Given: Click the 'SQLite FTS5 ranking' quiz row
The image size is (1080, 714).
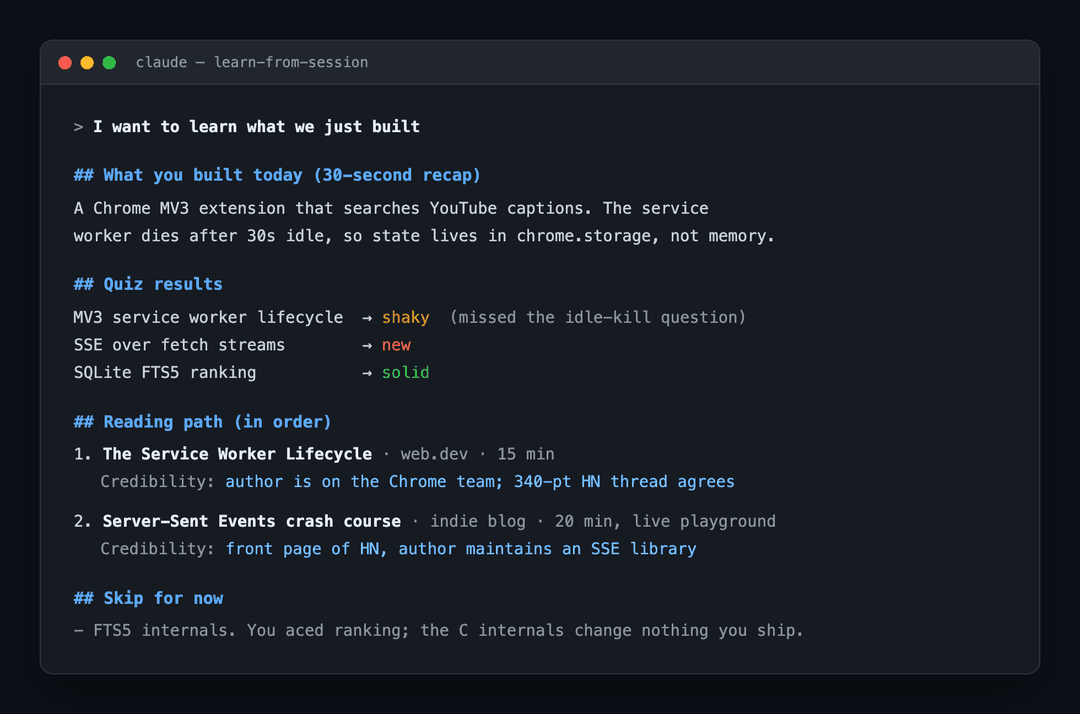Looking at the screenshot, I should [x=251, y=372].
